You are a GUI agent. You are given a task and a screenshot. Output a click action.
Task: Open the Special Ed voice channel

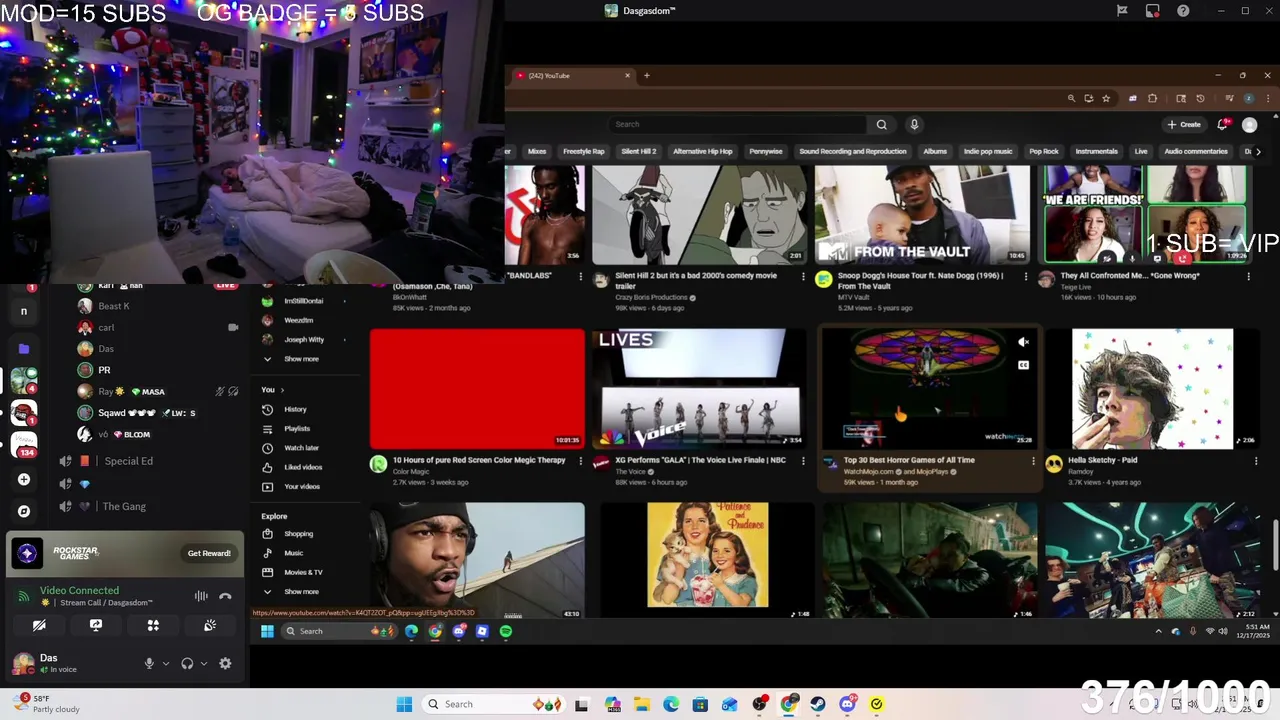(128, 461)
